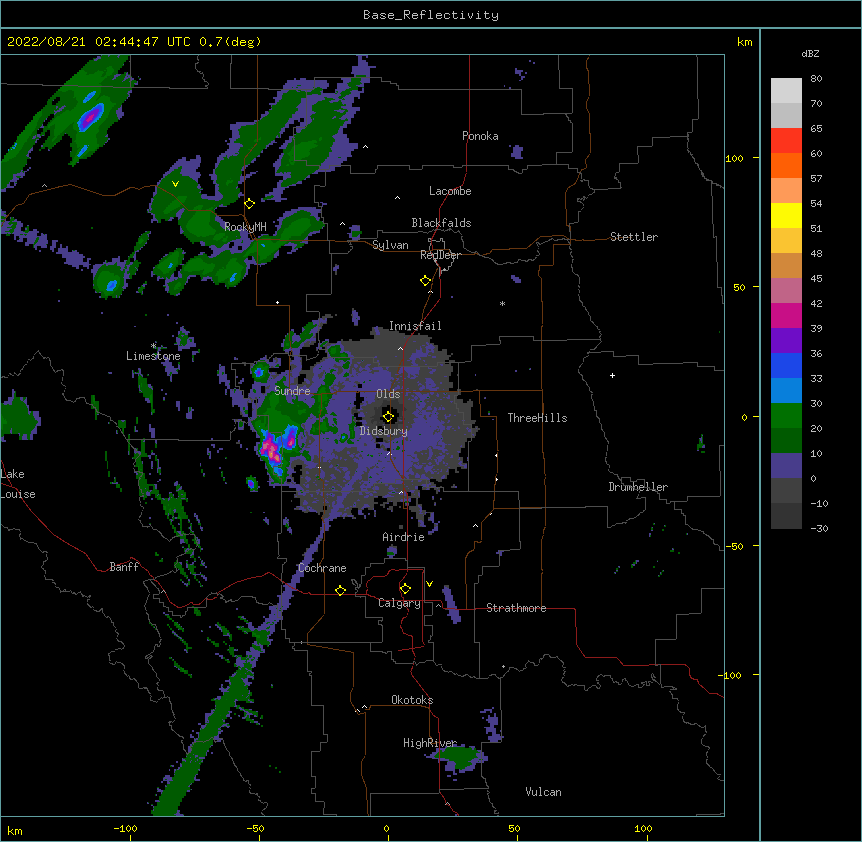Image resolution: width=862 pixels, height=842 pixels.
Task: Click the Strathmore town label
Action: (516, 608)
